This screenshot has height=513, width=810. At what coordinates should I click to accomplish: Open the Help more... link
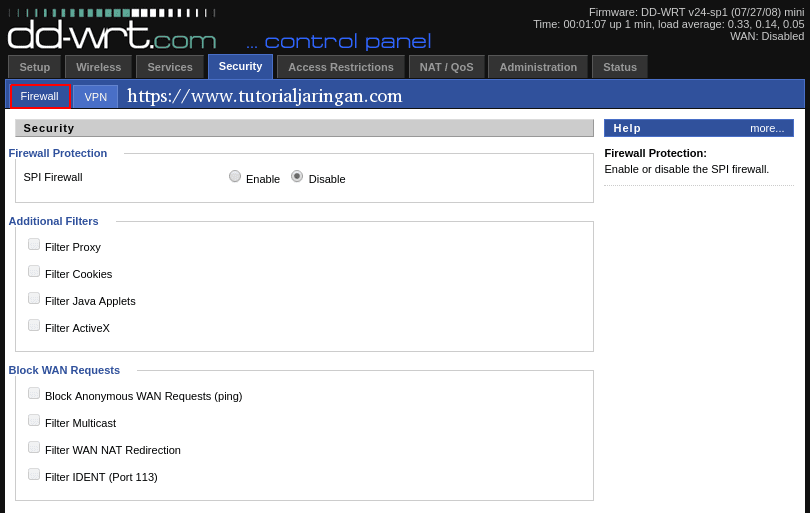767,128
